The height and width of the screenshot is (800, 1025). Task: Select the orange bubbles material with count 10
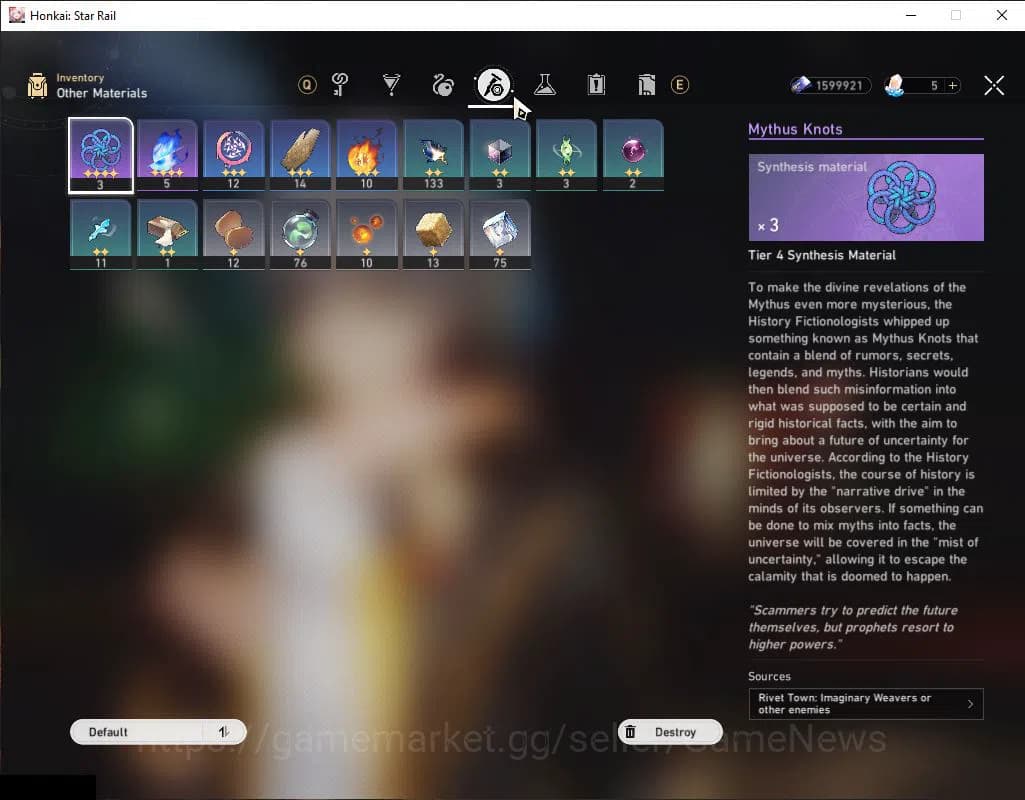click(x=367, y=235)
